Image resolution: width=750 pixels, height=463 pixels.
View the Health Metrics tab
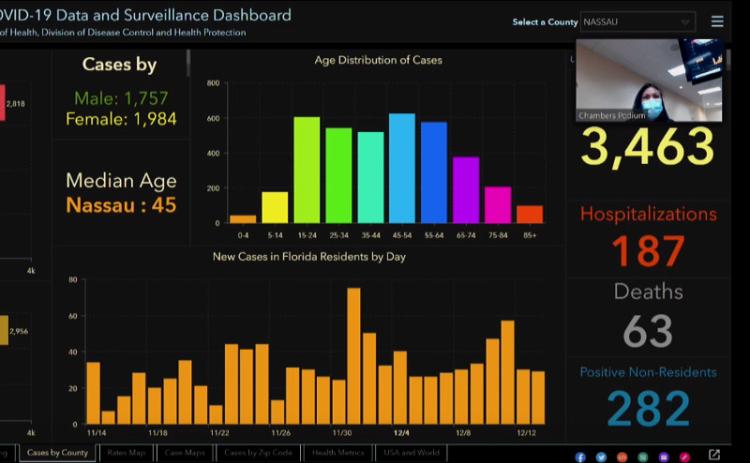click(x=338, y=452)
